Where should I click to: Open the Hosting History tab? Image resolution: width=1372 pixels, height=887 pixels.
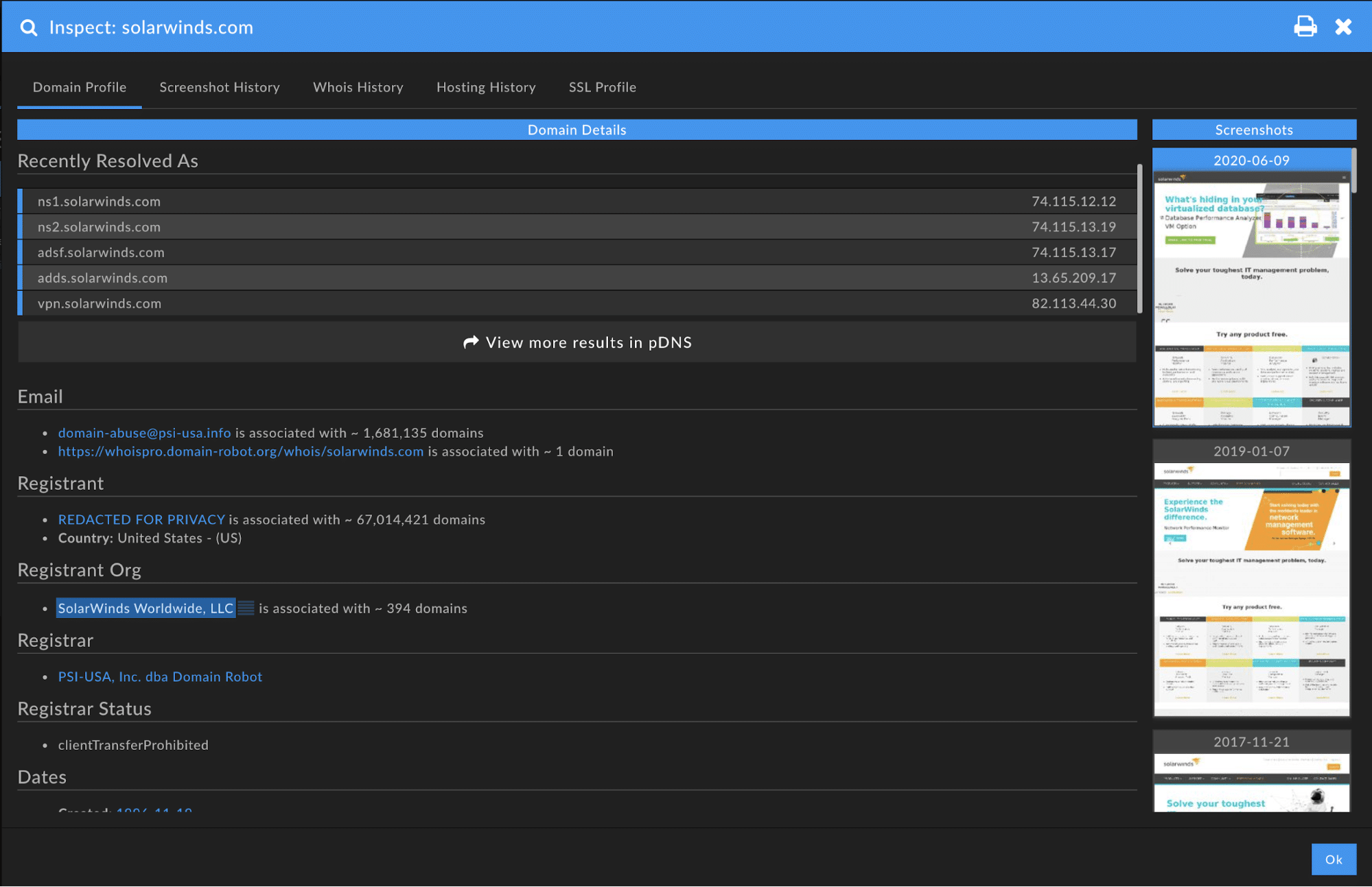[x=486, y=87]
